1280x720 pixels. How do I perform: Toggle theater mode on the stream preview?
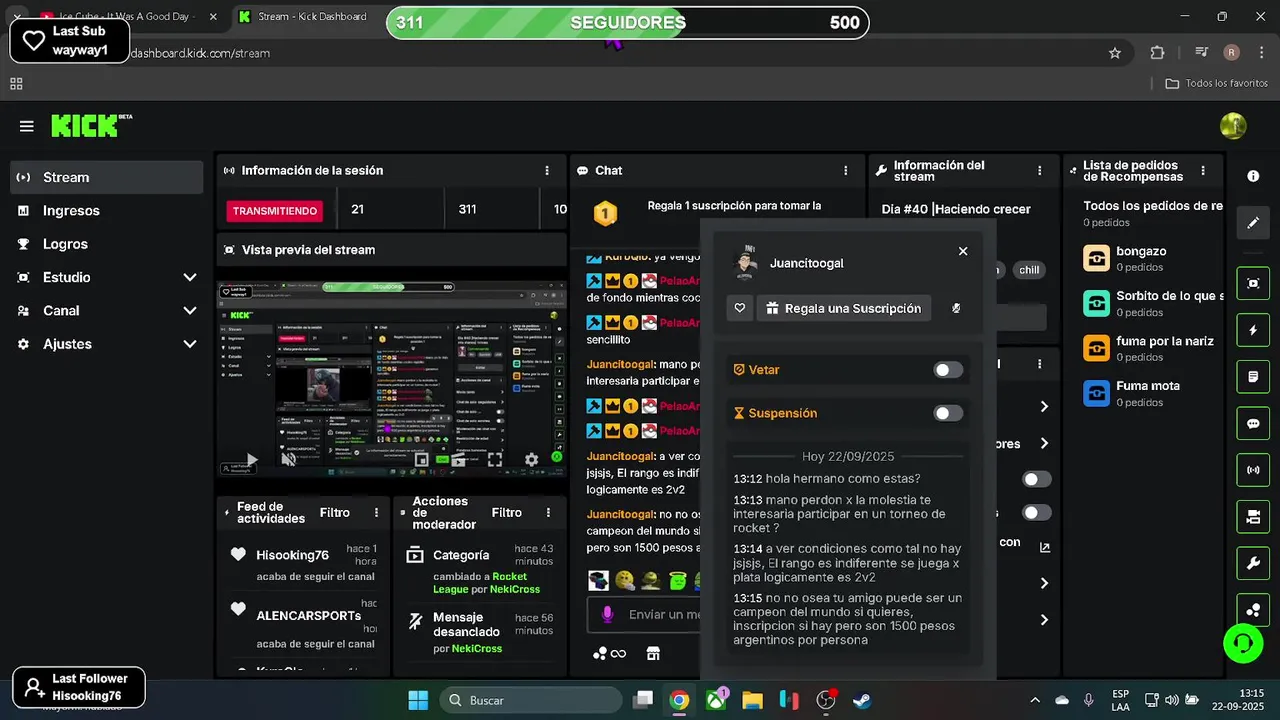coord(459,460)
